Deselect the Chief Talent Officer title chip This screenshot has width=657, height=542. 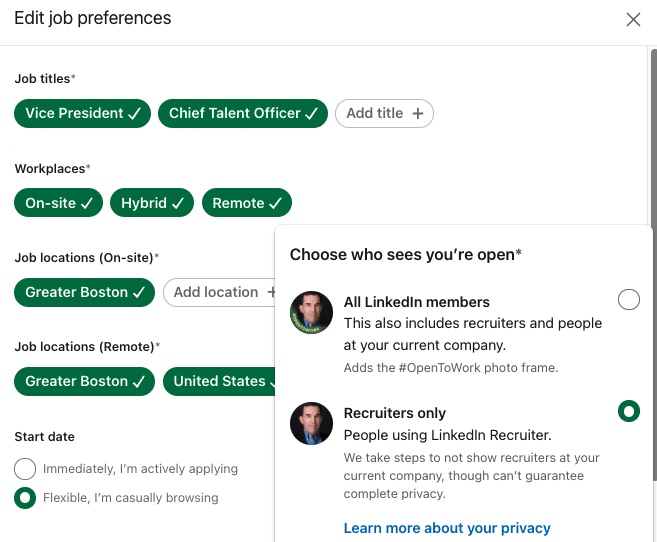pyautogui.click(x=243, y=114)
